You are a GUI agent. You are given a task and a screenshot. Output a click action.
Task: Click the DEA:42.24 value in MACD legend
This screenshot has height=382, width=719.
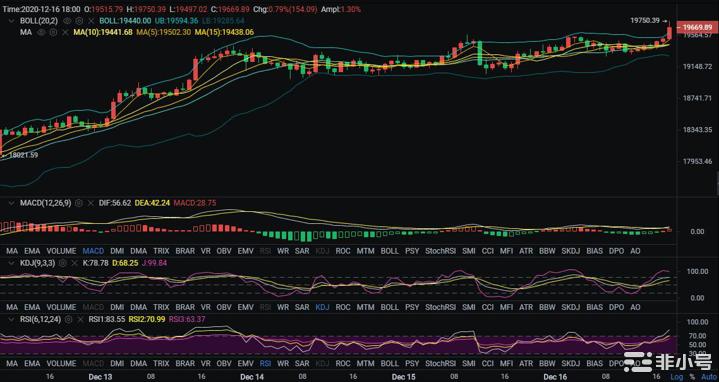151,203
